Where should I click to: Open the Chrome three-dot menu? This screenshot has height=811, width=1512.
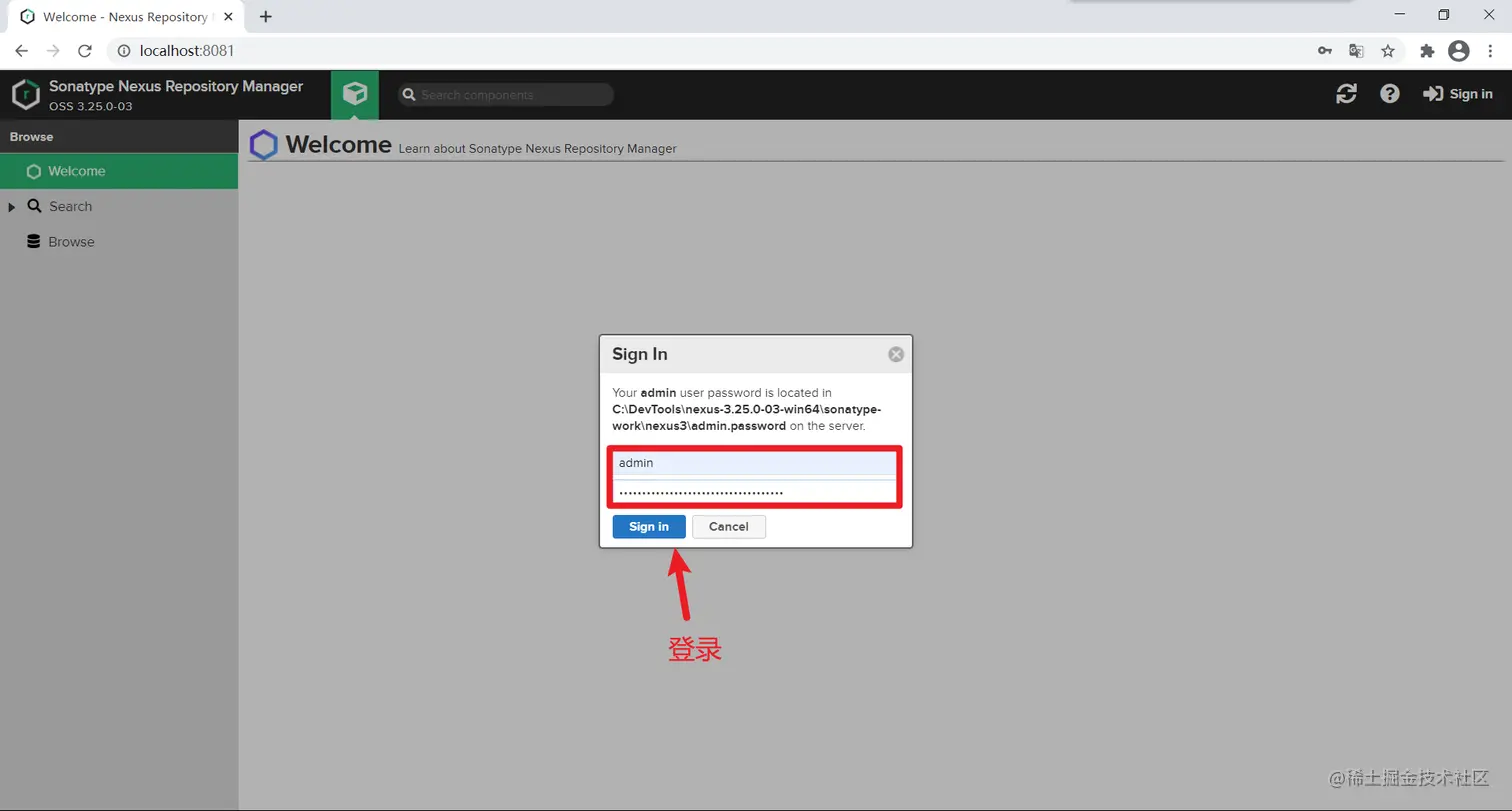pyautogui.click(x=1491, y=51)
